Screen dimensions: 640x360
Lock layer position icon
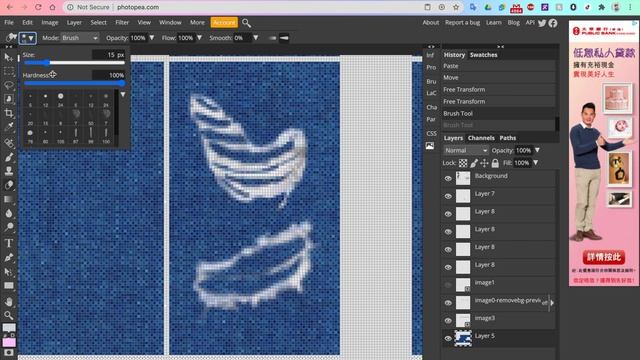click(x=484, y=163)
